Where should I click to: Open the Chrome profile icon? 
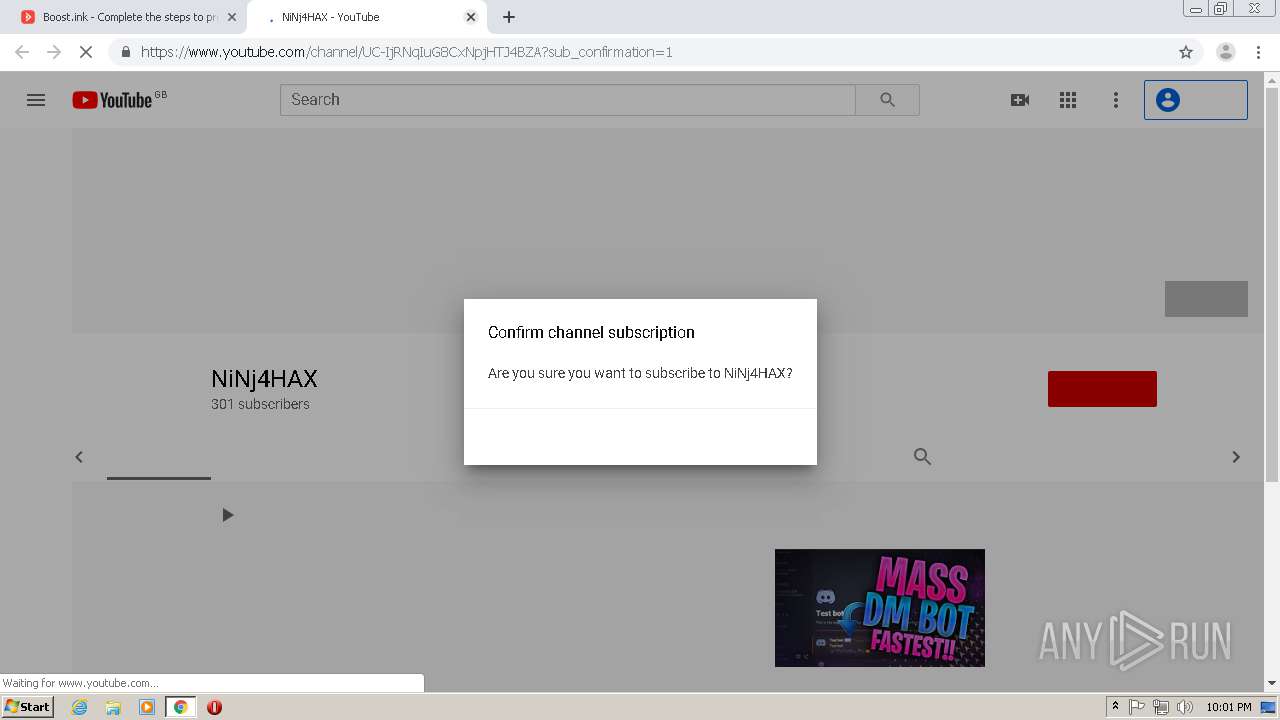tap(1225, 52)
